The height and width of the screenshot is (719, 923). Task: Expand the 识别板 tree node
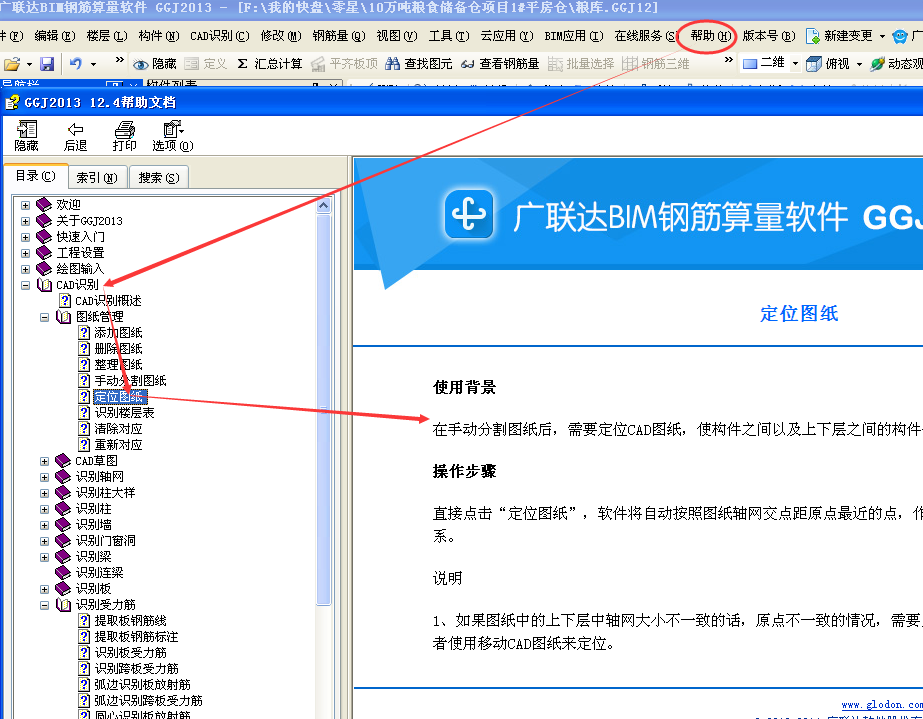click(44, 589)
